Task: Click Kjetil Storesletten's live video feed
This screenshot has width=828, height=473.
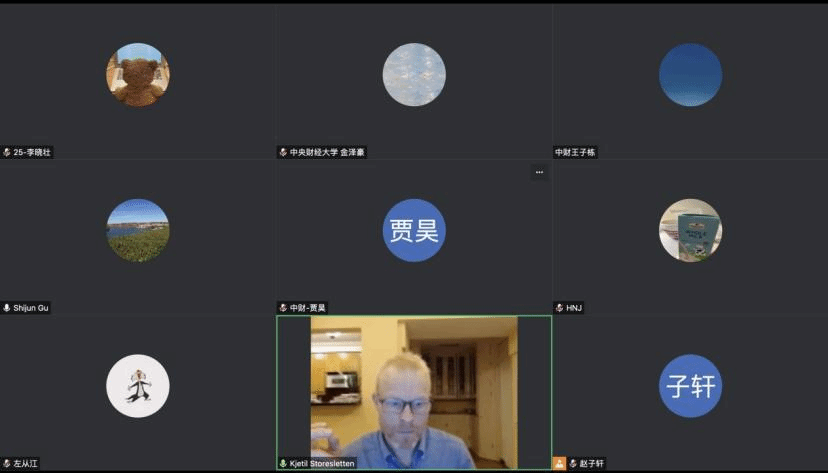Action: coord(414,390)
